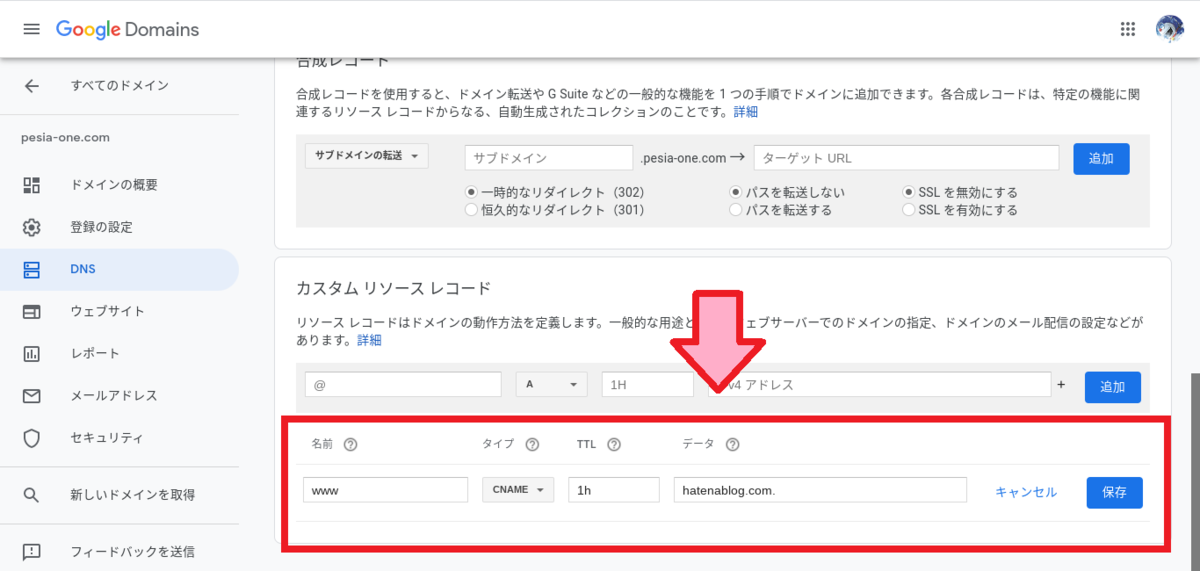Select SSL を無効にする radio
This screenshot has width=1200, height=571.
(x=908, y=192)
